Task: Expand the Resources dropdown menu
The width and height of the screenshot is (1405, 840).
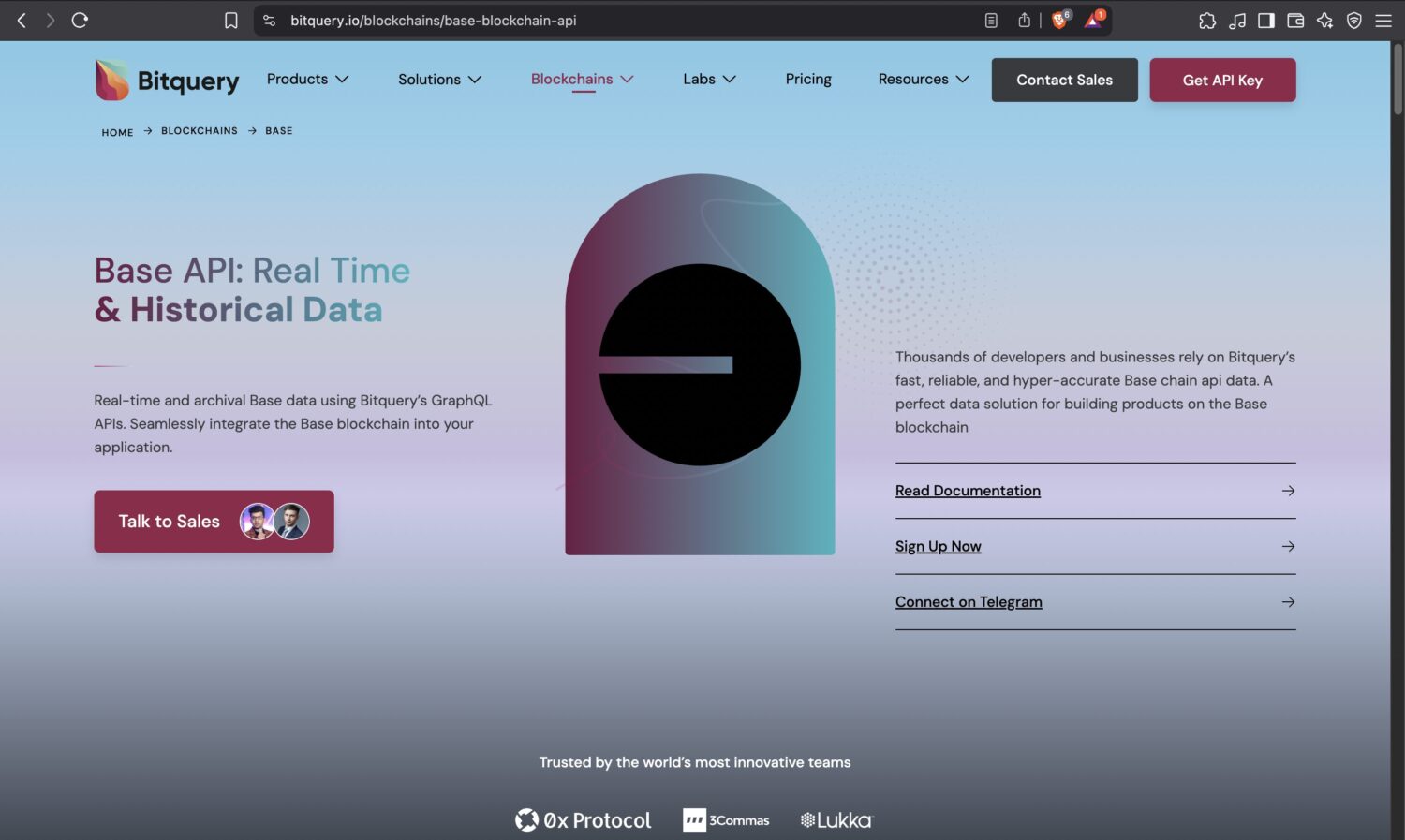Action: click(x=923, y=80)
